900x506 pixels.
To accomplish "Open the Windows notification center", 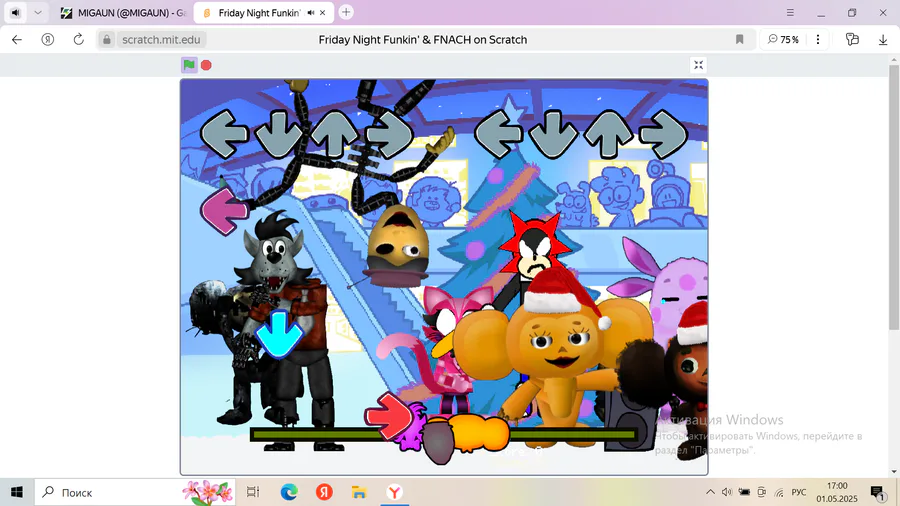I will (877, 492).
